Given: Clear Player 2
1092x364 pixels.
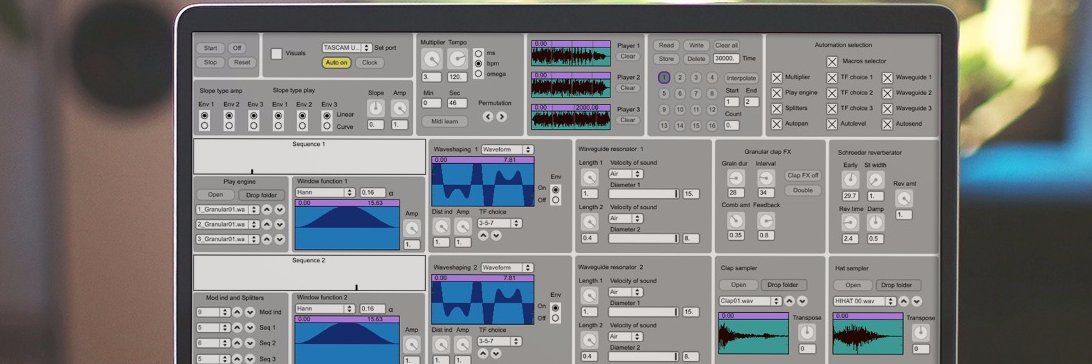Looking at the screenshot, I should point(628,88).
